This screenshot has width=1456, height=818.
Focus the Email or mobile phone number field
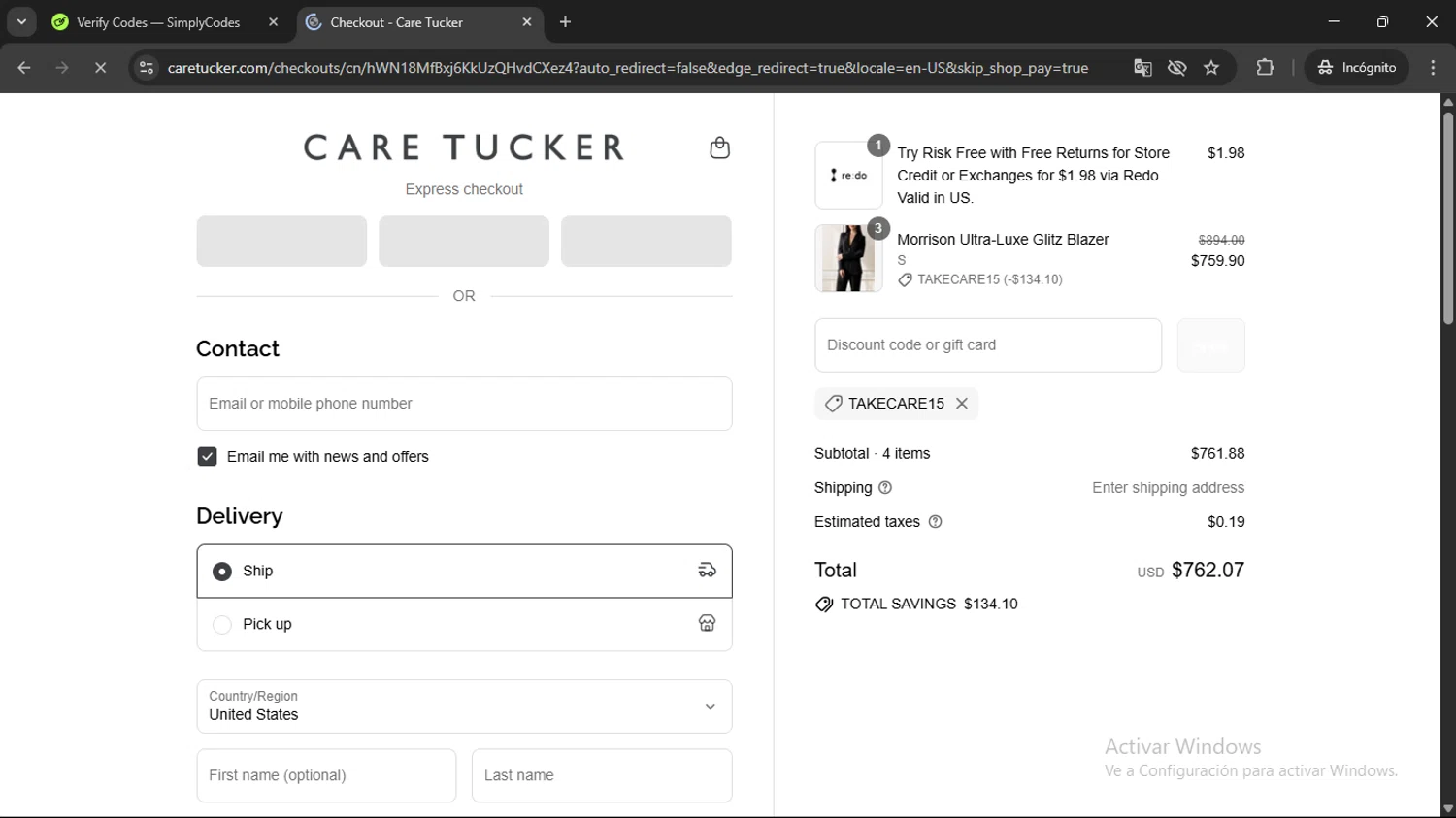tap(464, 404)
